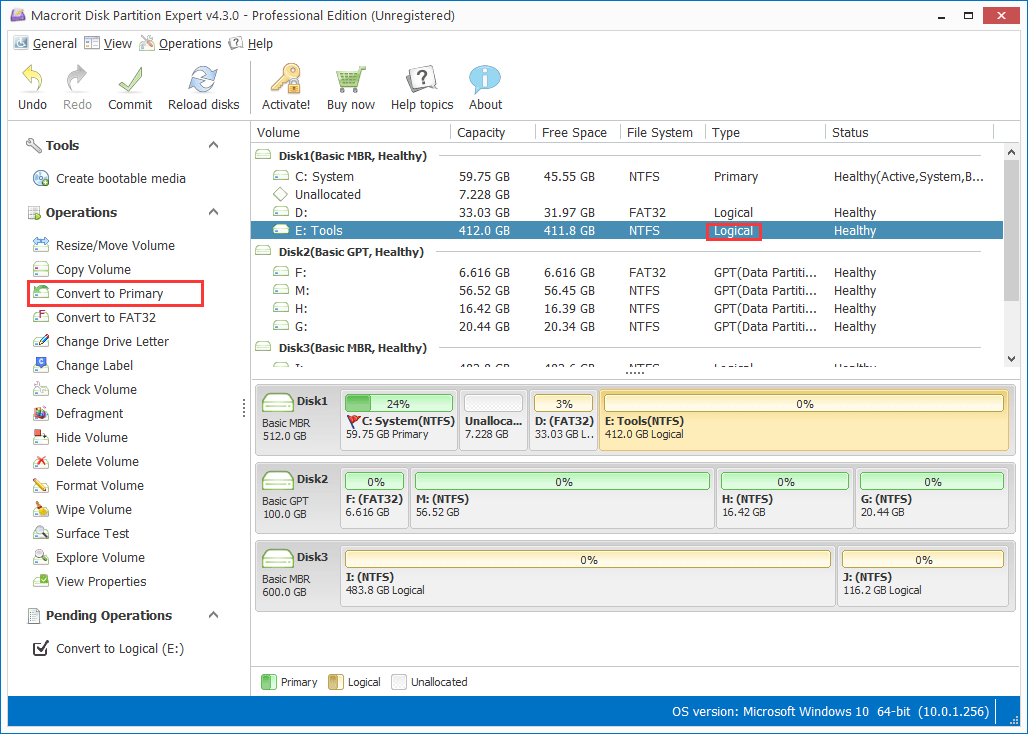This screenshot has width=1028, height=734.
Task: Click the Undo toolbar icon
Action: [x=31, y=87]
